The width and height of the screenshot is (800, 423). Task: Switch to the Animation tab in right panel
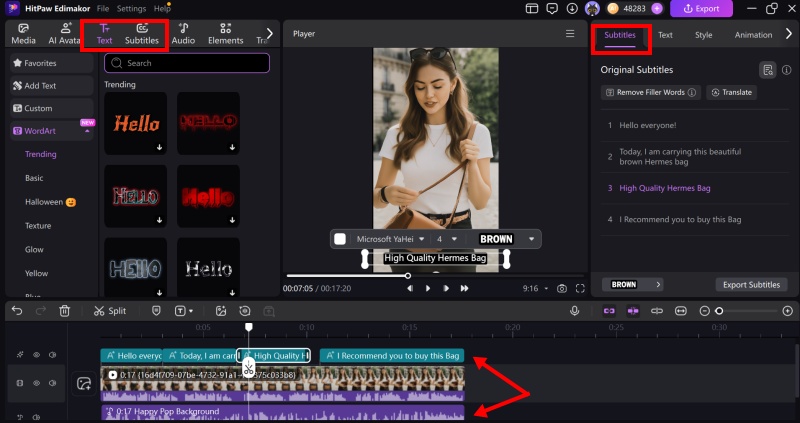(753, 35)
